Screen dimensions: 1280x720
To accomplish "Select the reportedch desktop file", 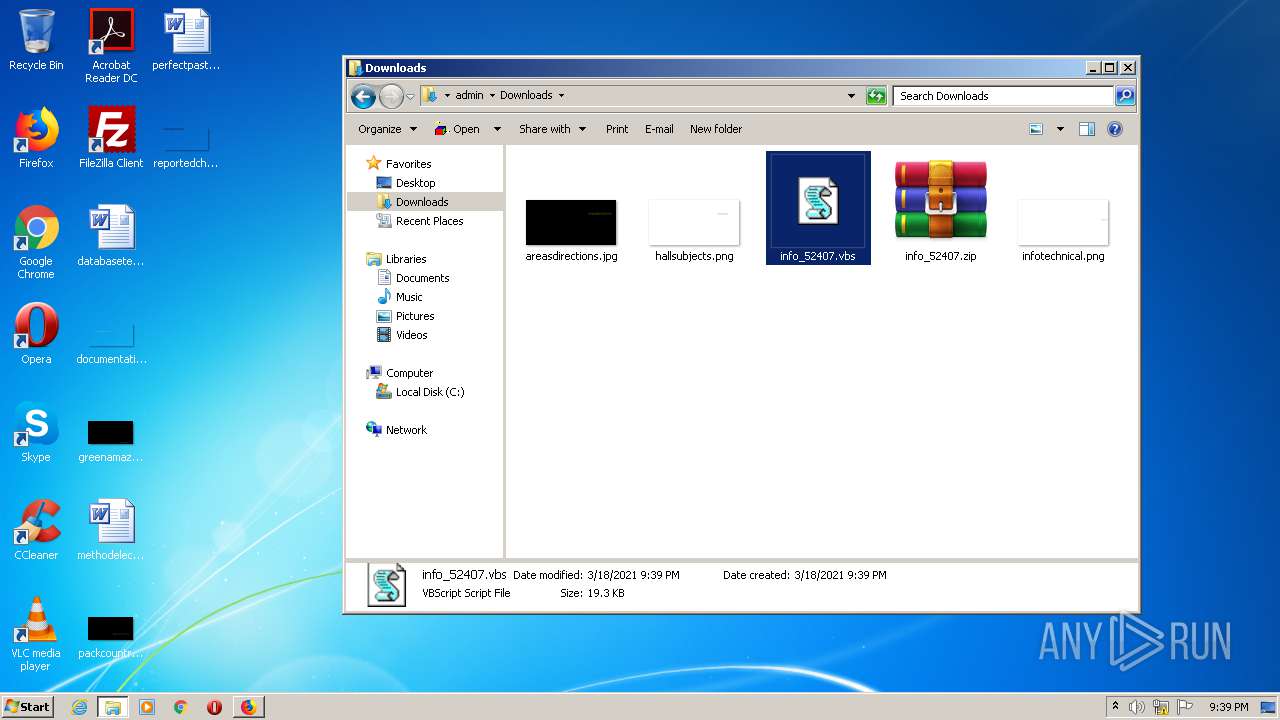I will click(x=186, y=146).
